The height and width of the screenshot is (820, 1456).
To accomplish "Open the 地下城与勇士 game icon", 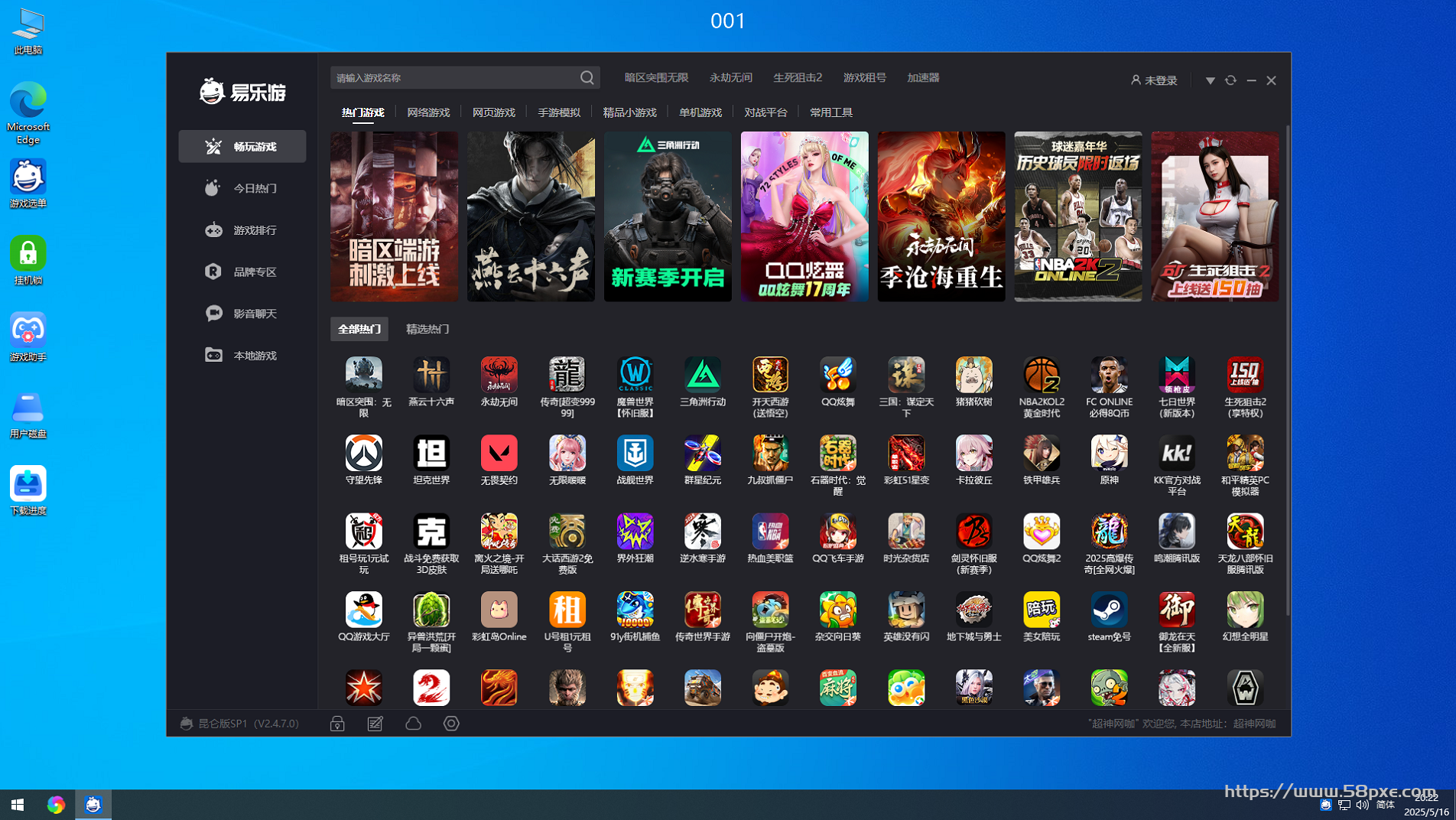I will click(973, 610).
